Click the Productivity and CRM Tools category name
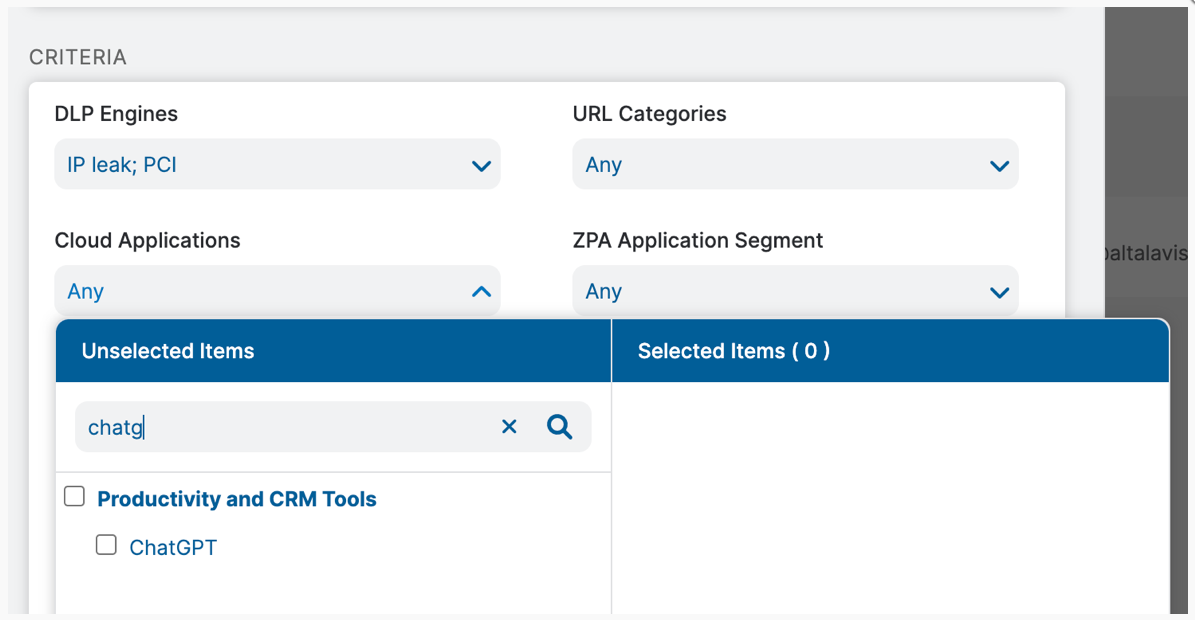 237,499
